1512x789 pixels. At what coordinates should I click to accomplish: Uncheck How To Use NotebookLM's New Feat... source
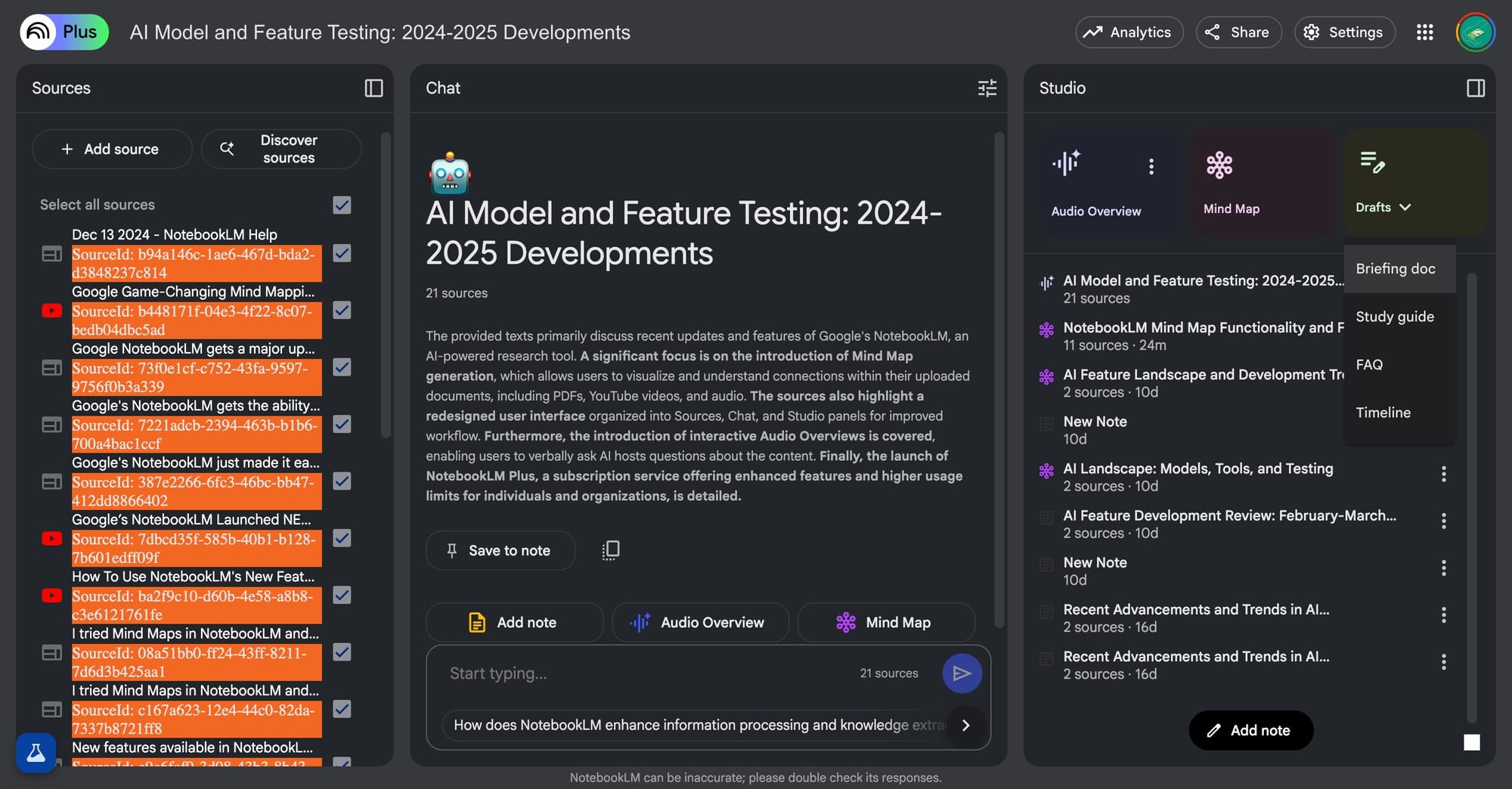point(342,595)
